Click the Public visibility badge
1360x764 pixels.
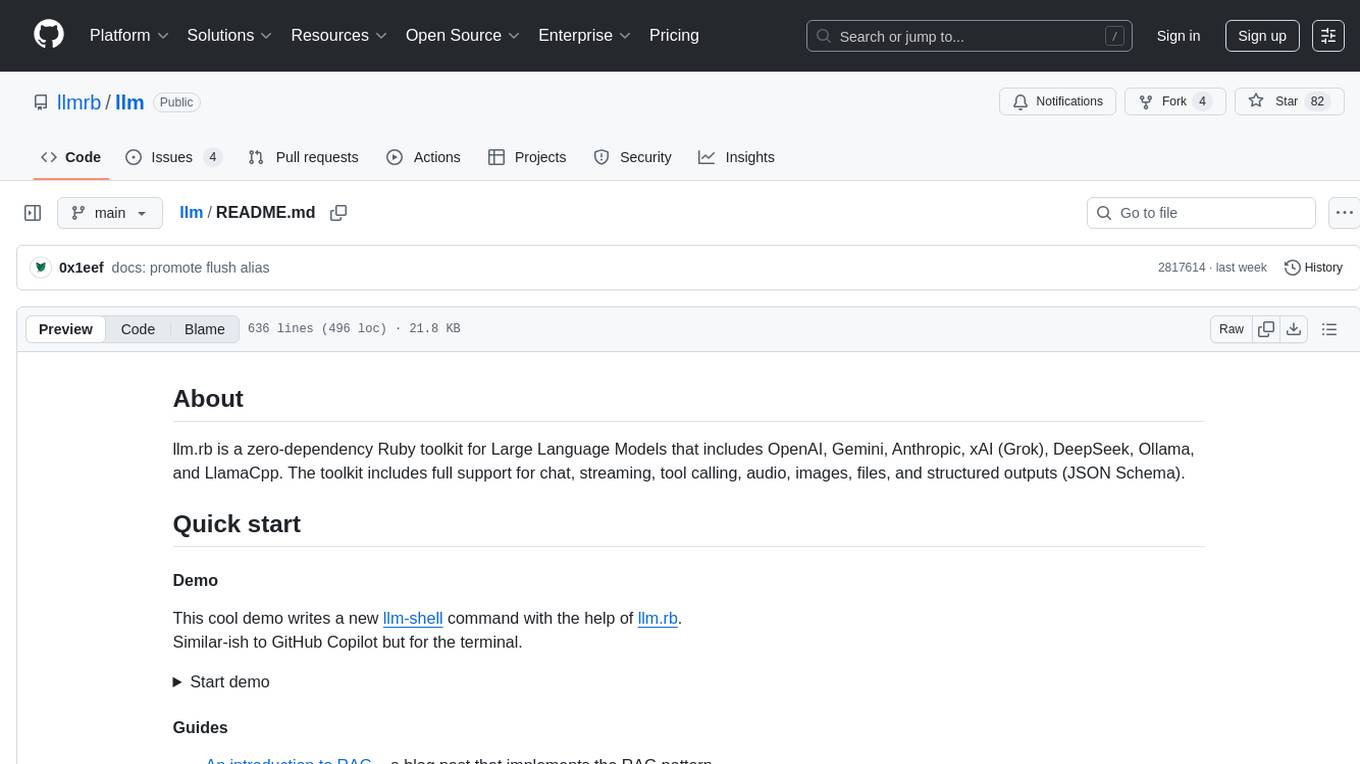click(177, 102)
